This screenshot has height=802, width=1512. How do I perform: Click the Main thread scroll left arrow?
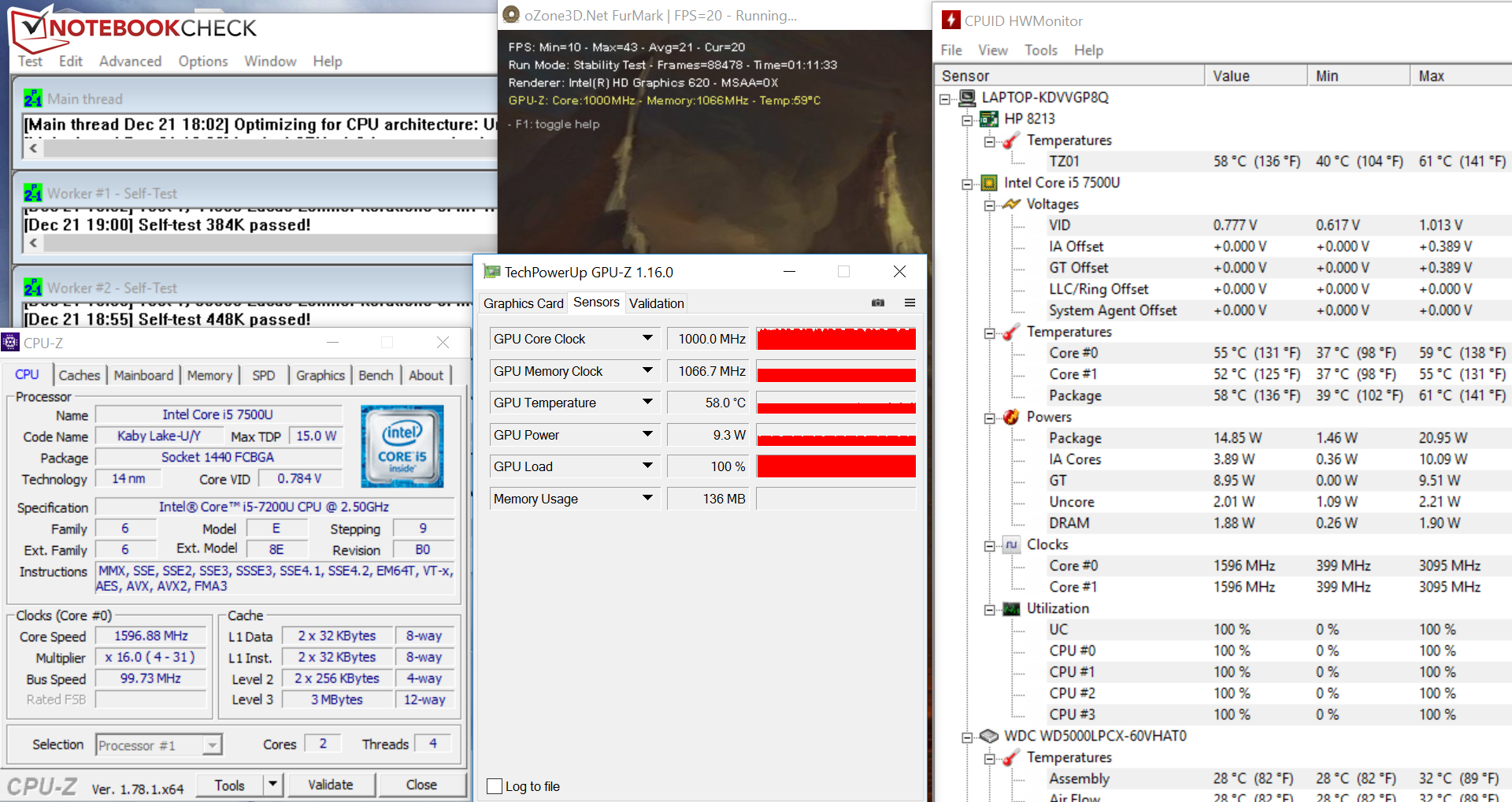(33, 148)
